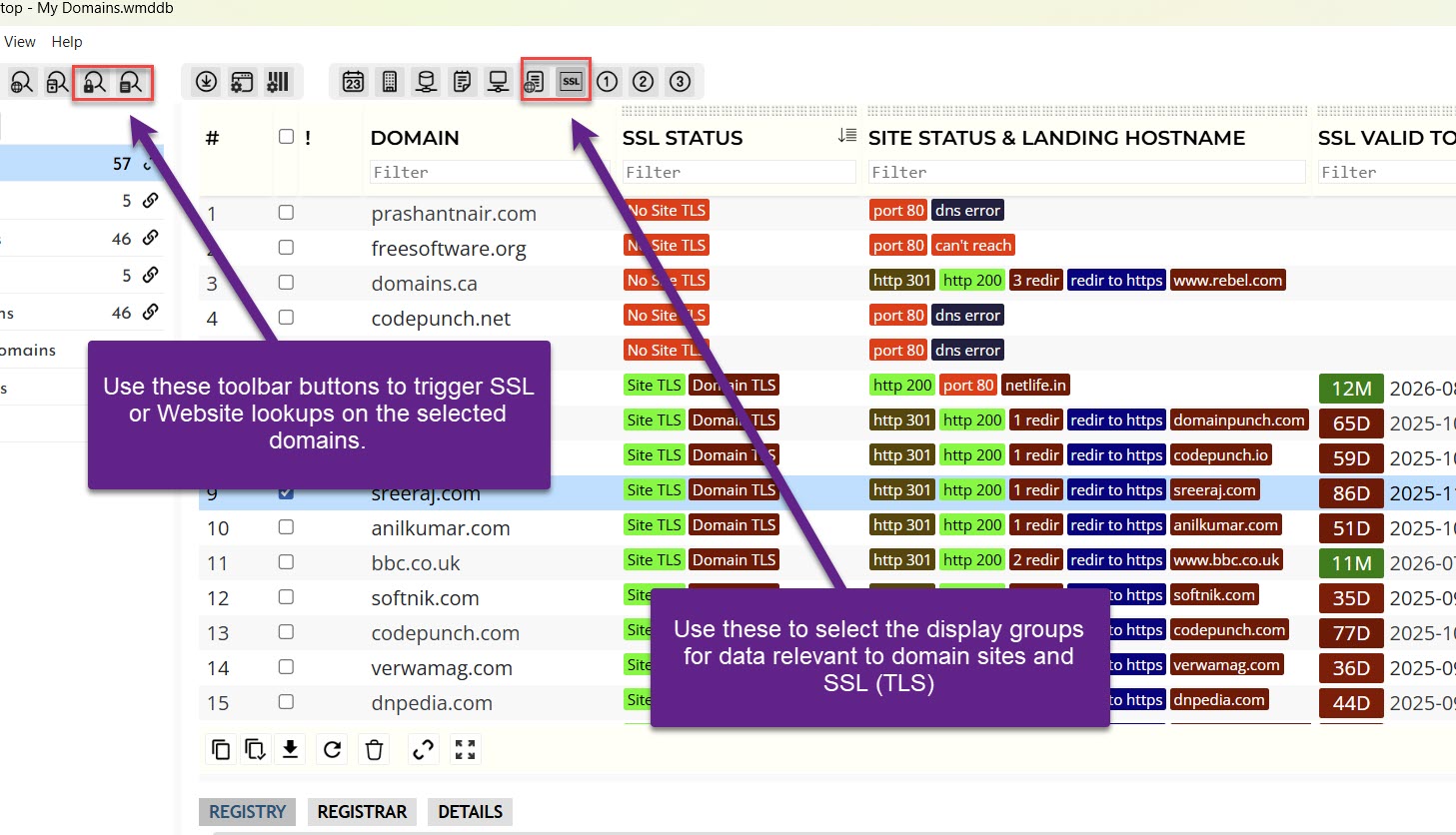Viewport: 1456px width, 835px height.
Task: Select custom display group 2
Action: (x=644, y=82)
